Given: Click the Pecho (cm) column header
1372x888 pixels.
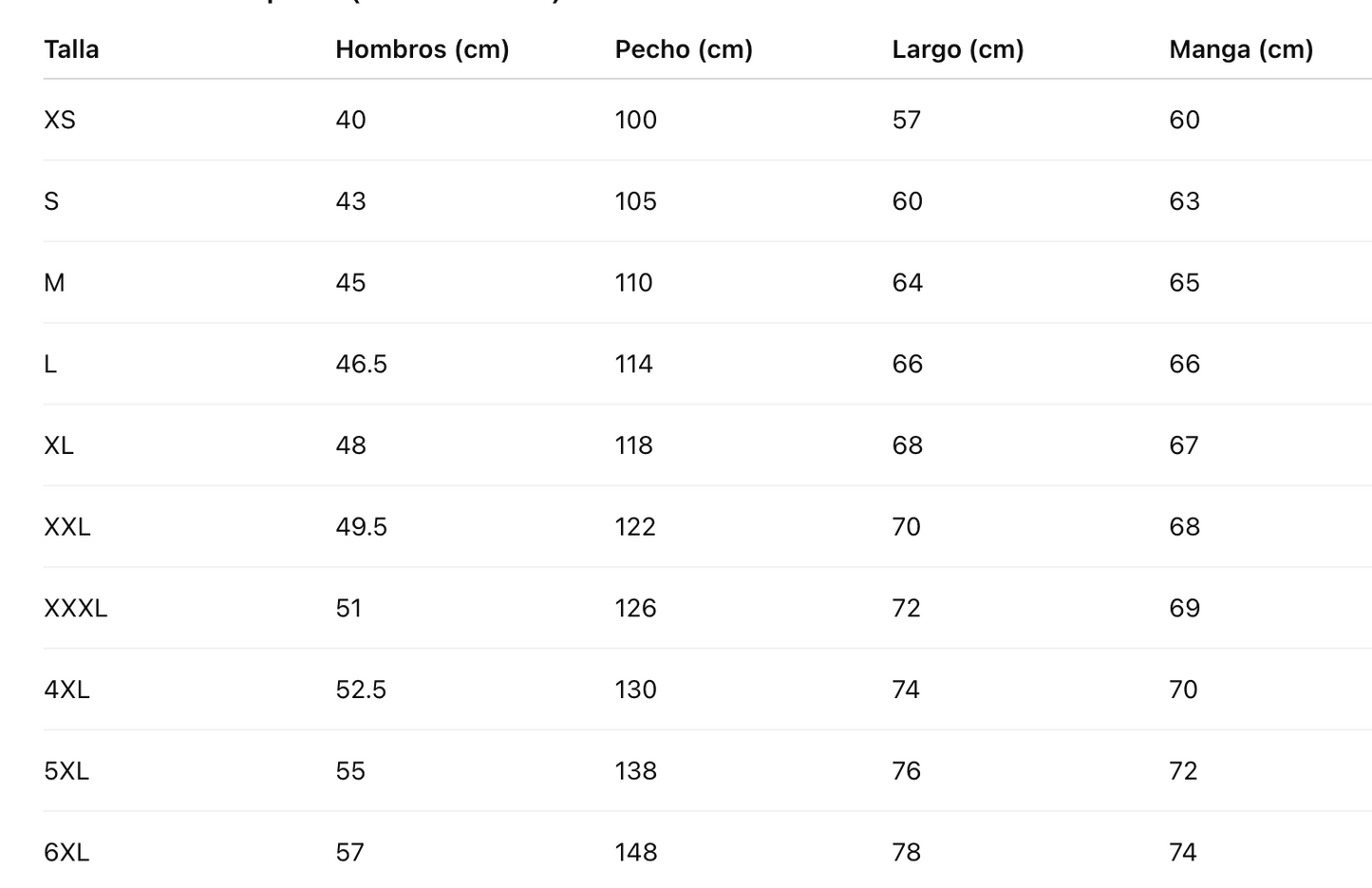Looking at the screenshot, I should tap(684, 49).
